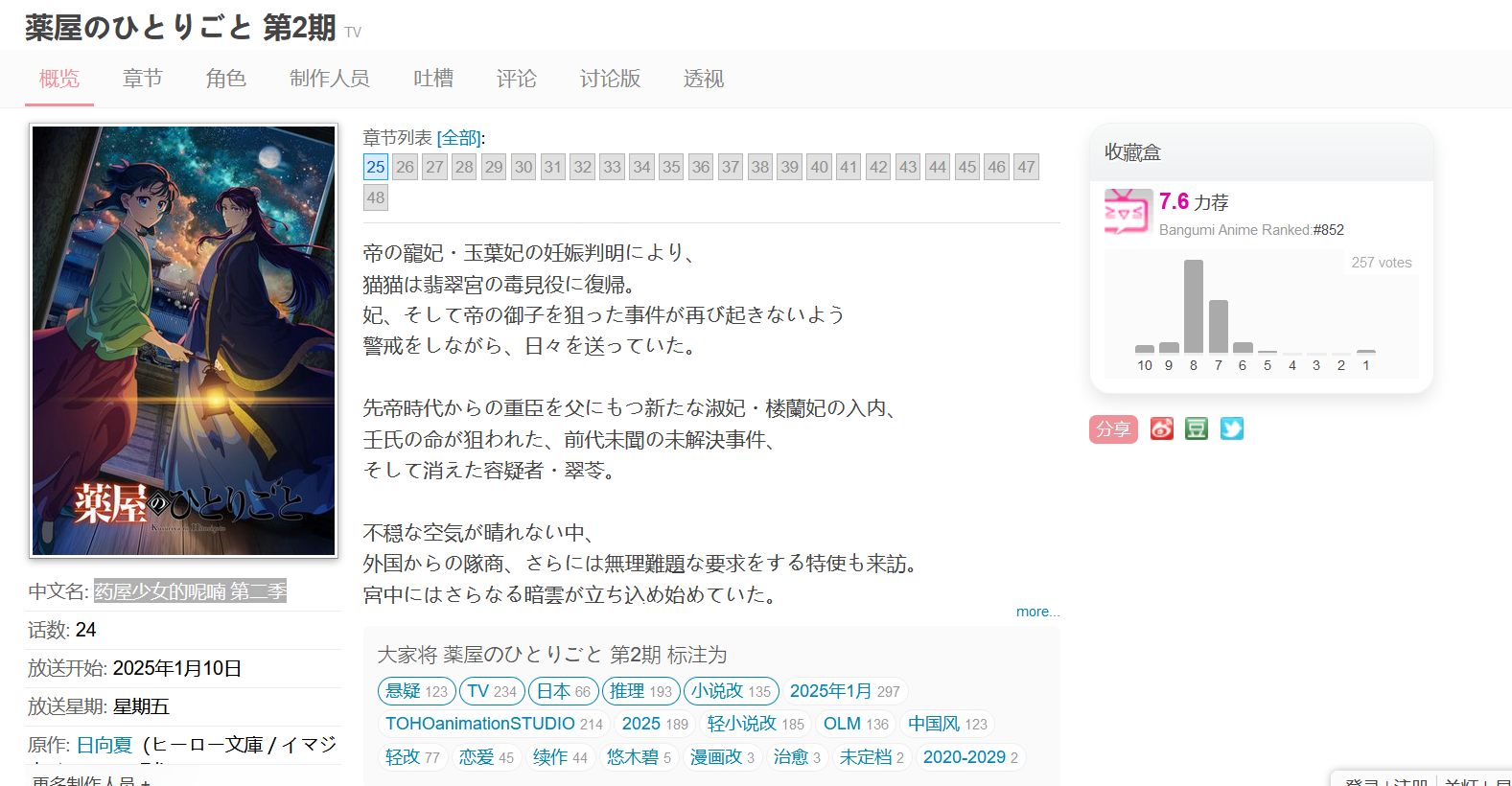Select episode 36 box
This screenshot has width=1512, height=786.
pos(701,167)
